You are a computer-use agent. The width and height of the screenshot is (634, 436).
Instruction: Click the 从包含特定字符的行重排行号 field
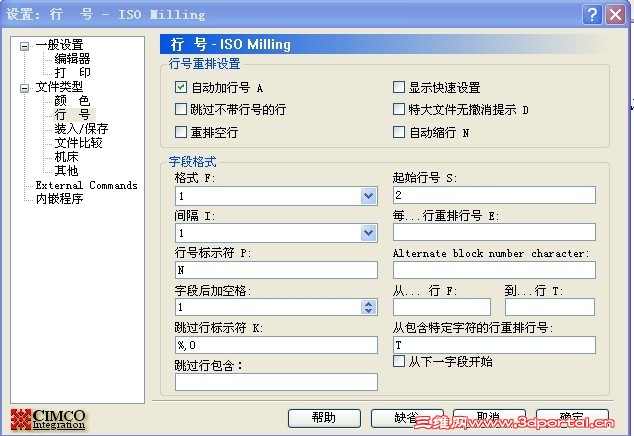pos(494,345)
